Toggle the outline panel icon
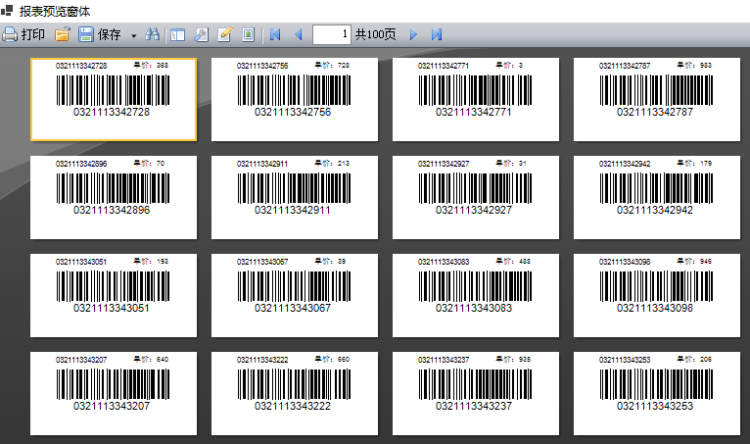 tap(177, 34)
